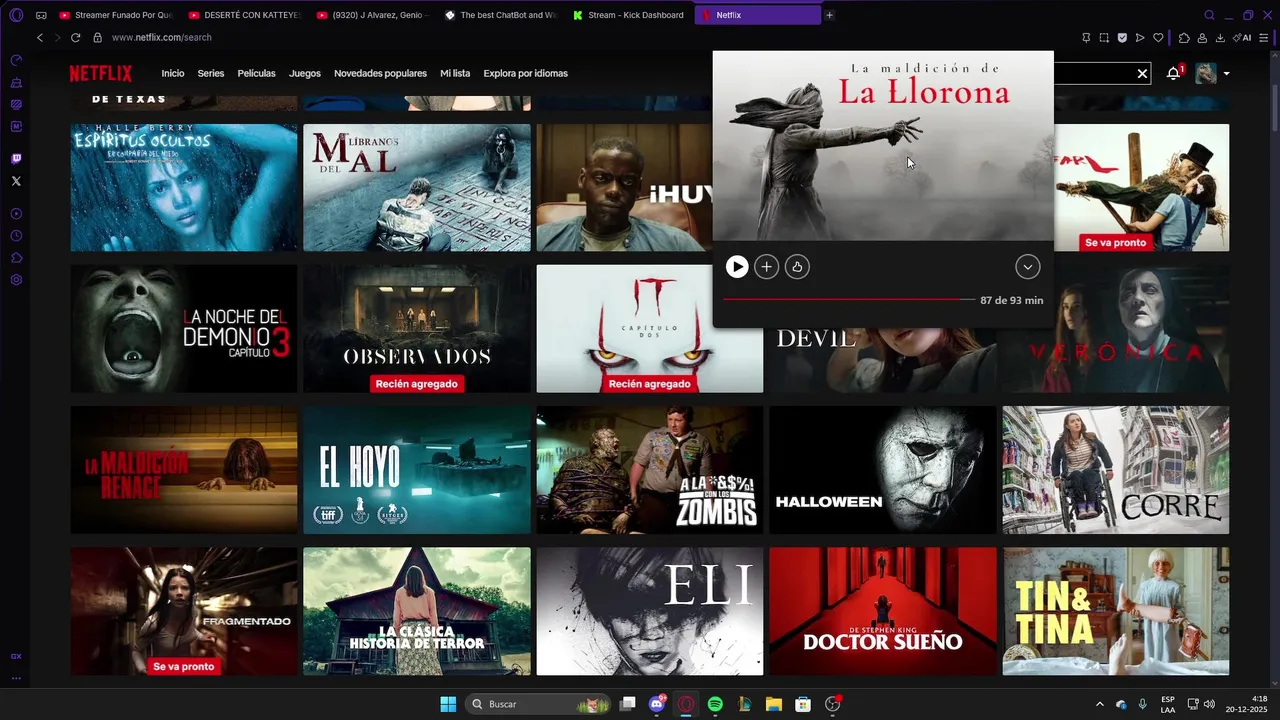
Task: Open Mi lista in Netflix
Action: [x=455, y=73]
